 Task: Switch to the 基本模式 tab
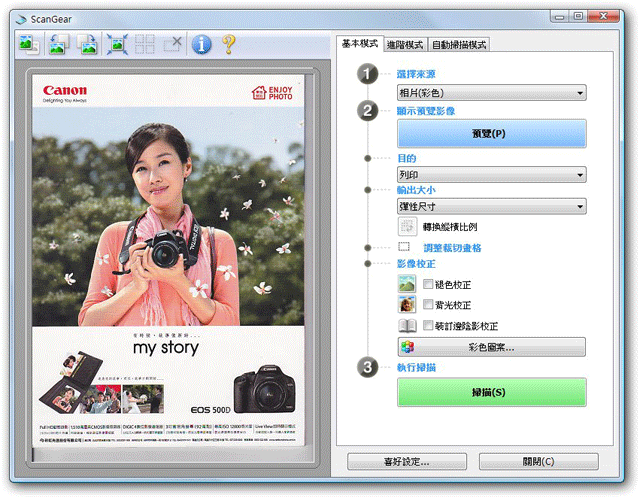click(360, 44)
